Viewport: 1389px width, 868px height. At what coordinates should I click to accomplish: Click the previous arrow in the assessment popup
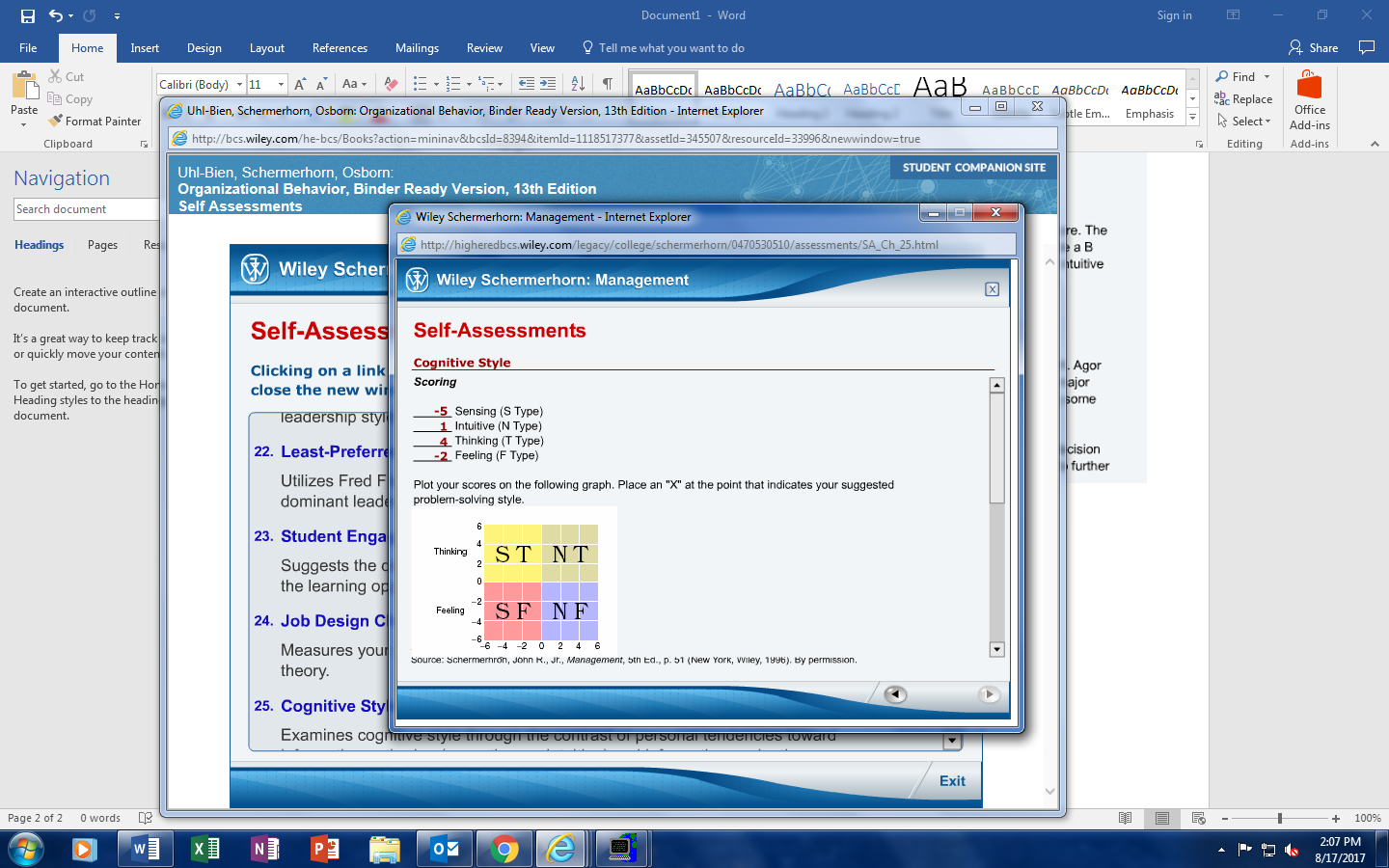click(895, 694)
